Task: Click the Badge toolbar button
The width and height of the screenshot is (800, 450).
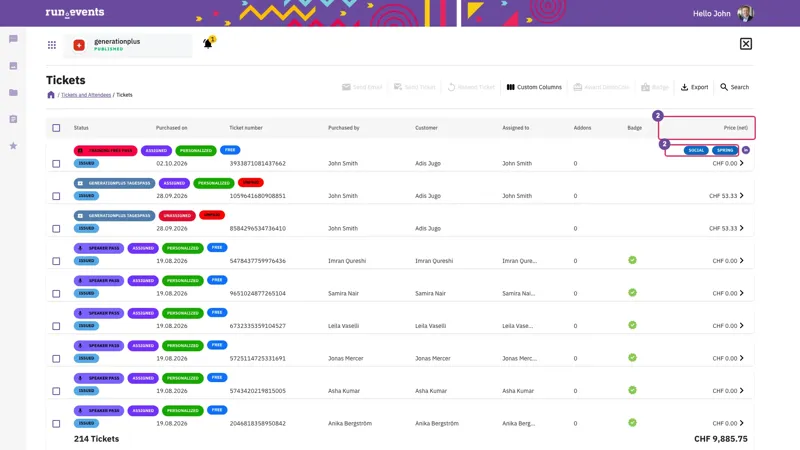Action: [x=655, y=87]
